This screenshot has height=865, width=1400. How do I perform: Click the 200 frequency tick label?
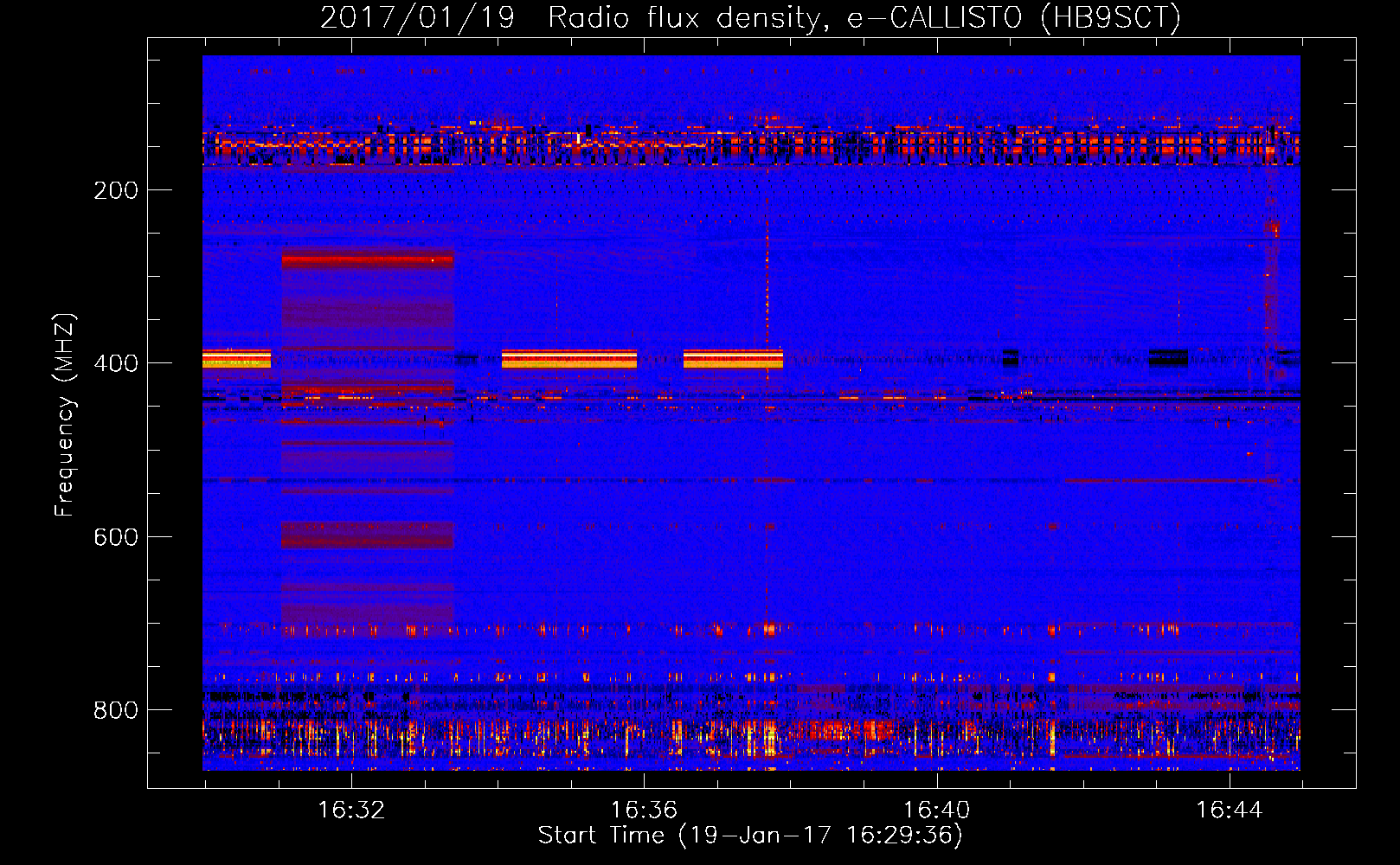[116, 190]
